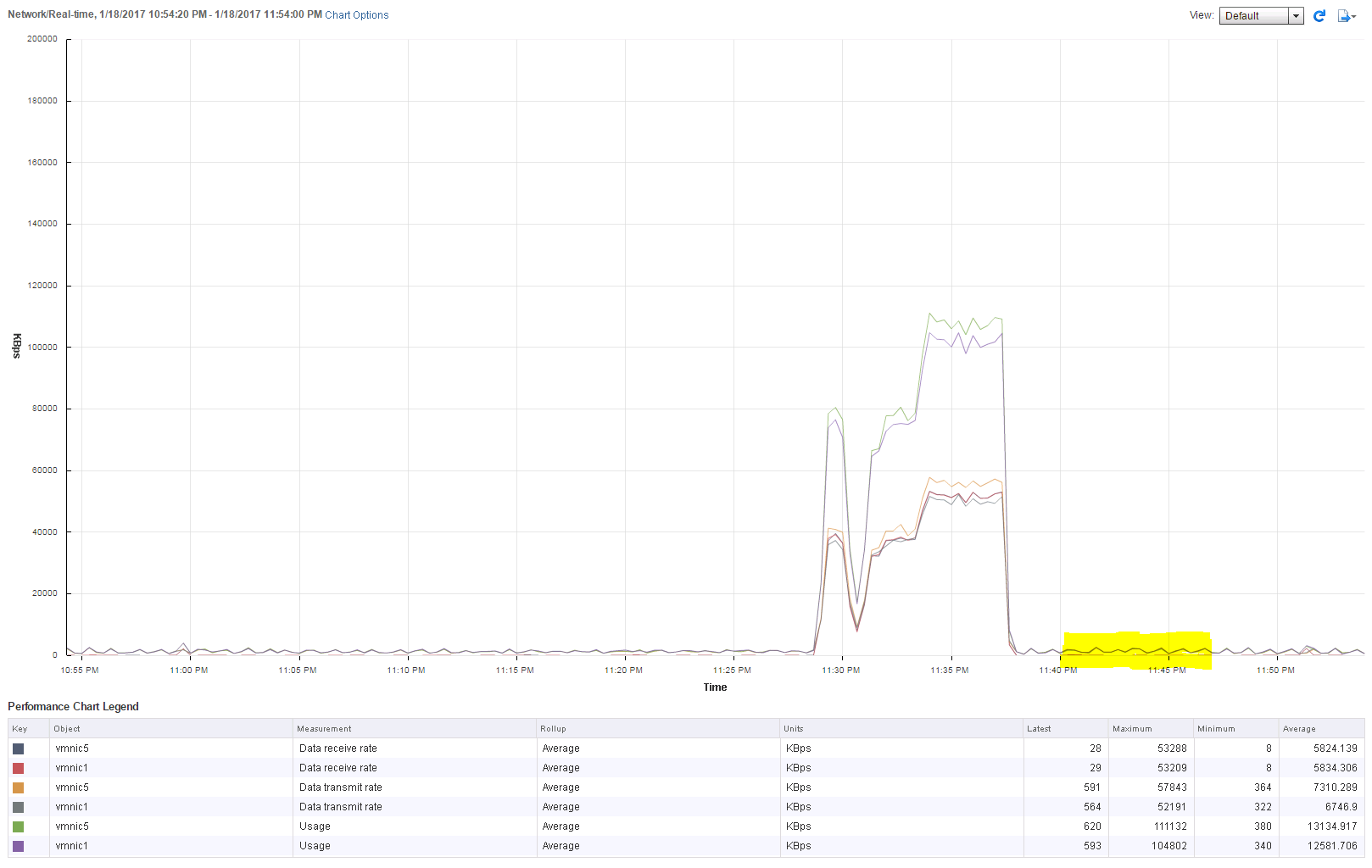The height and width of the screenshot is (868, 1372).
Task: Click the 11:30 PM time axis label
Action: pos(840,670)
